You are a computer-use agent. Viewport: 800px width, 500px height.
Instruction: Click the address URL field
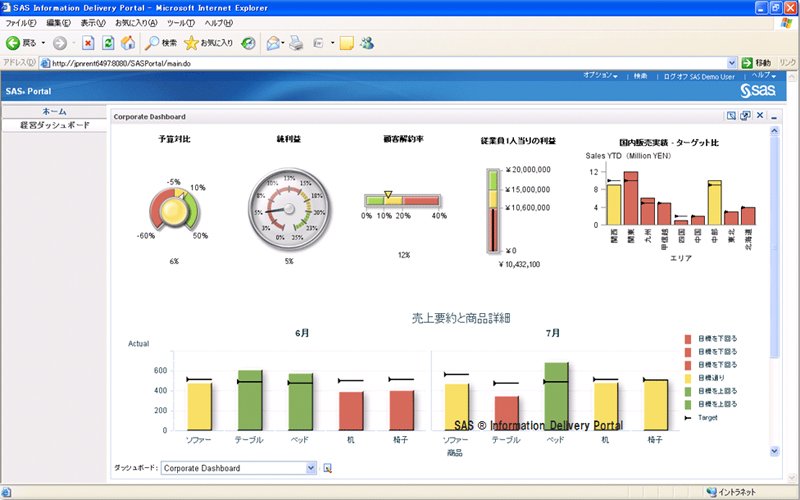point(388,63)
